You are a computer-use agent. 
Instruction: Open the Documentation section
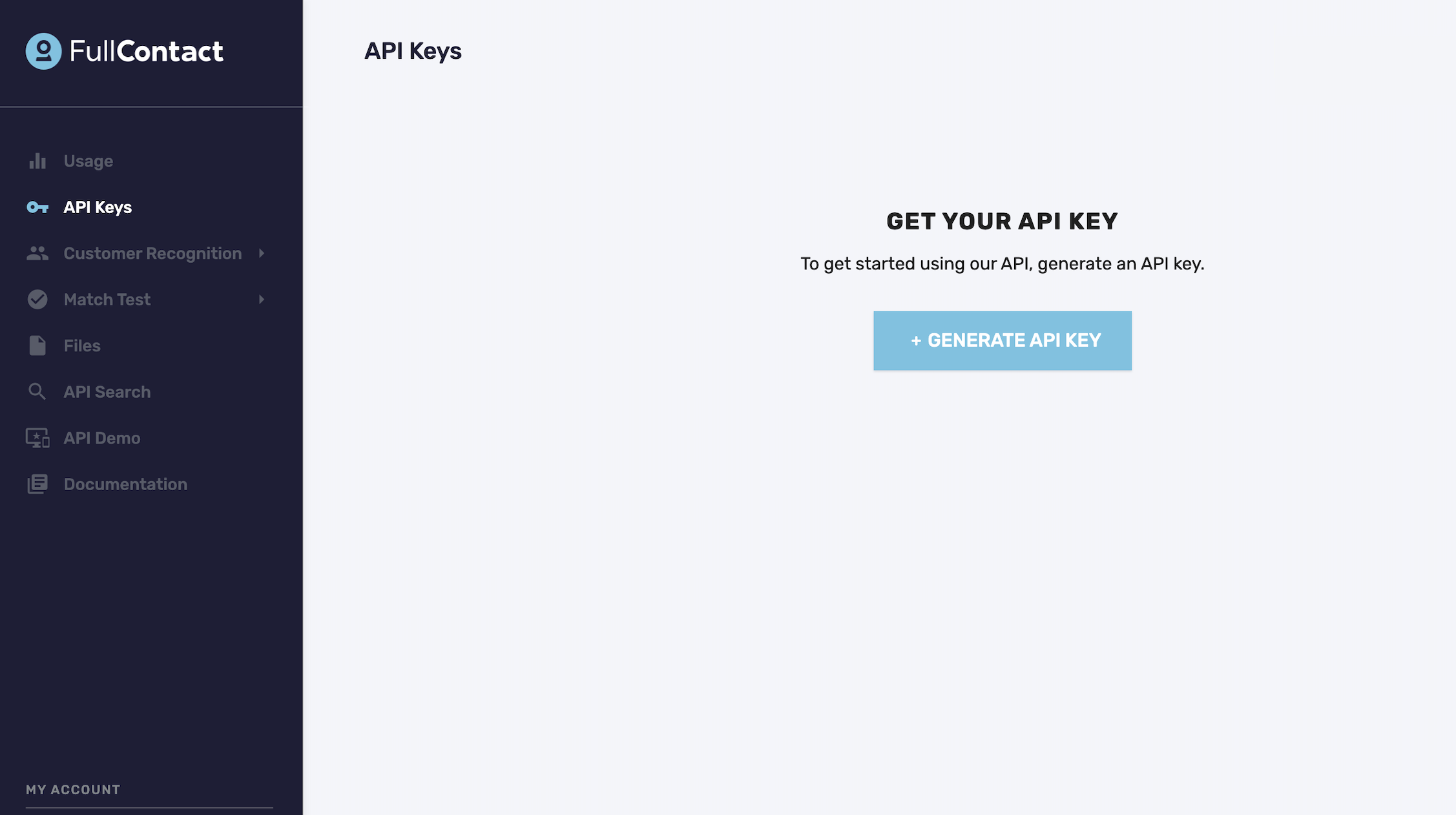pos(125,484)
